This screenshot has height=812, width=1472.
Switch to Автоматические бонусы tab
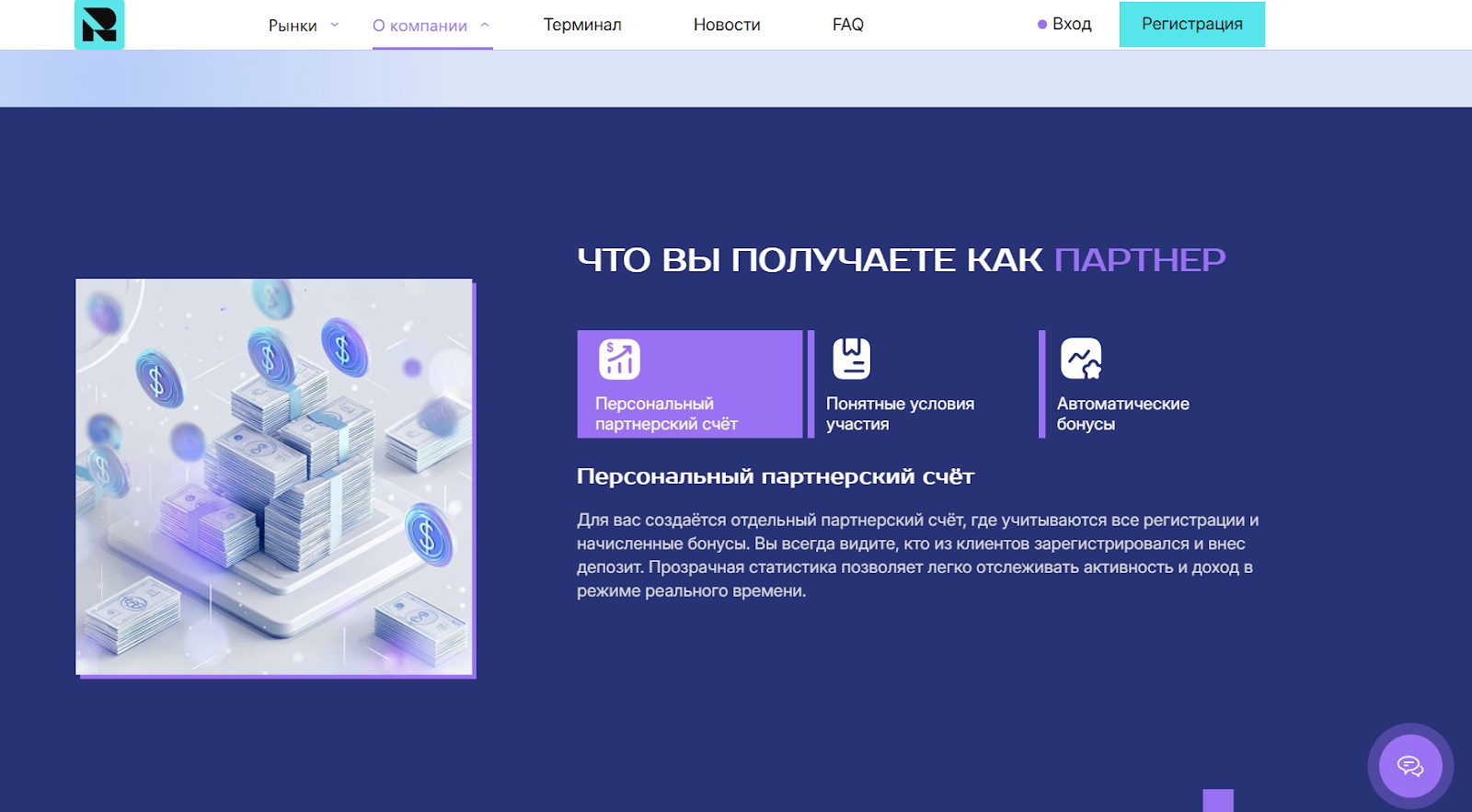1122,414
